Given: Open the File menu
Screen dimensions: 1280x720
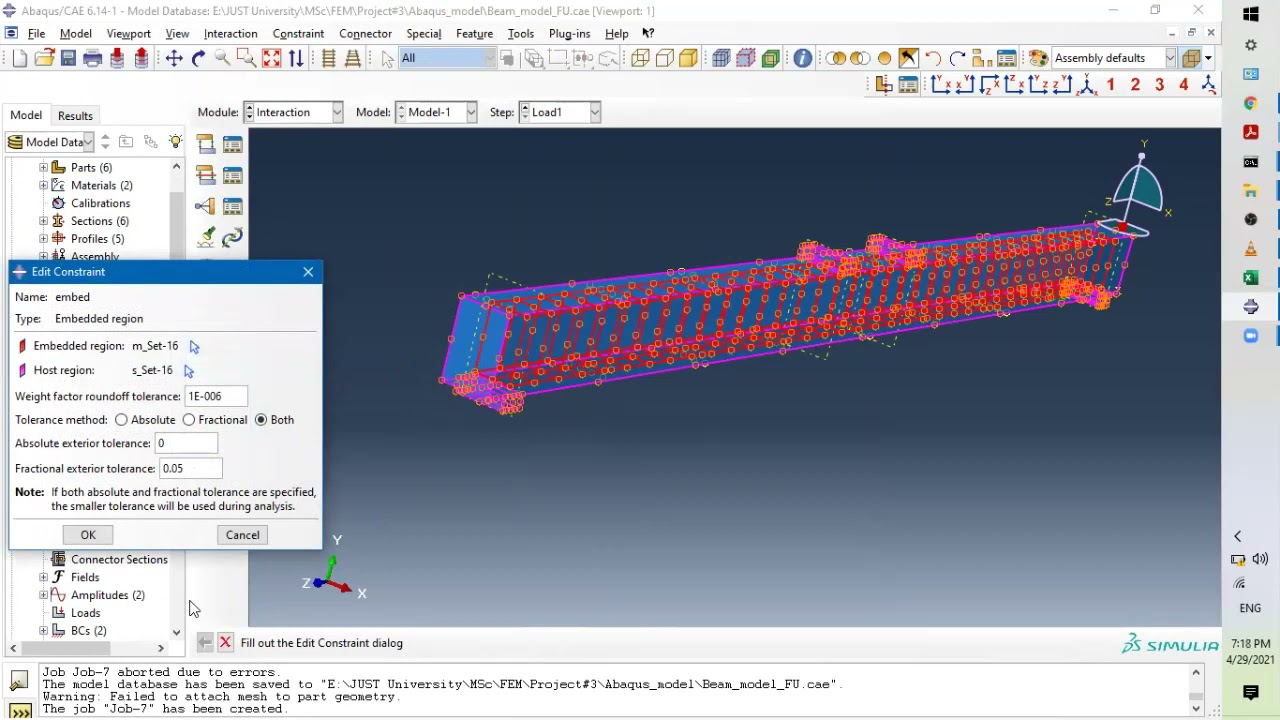Looking at the screenshot, I should tap(36, 33).
